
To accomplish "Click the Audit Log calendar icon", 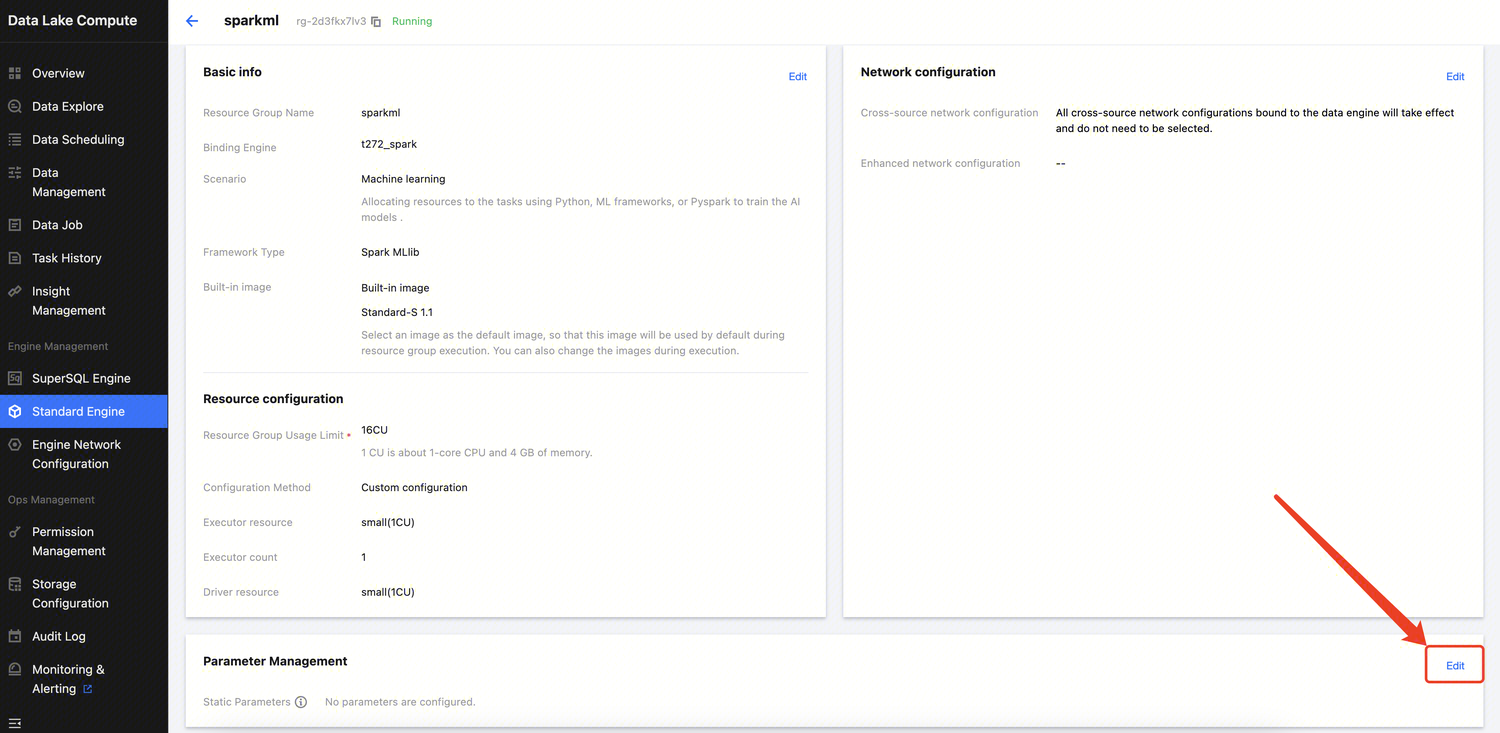I will (15, 636).
